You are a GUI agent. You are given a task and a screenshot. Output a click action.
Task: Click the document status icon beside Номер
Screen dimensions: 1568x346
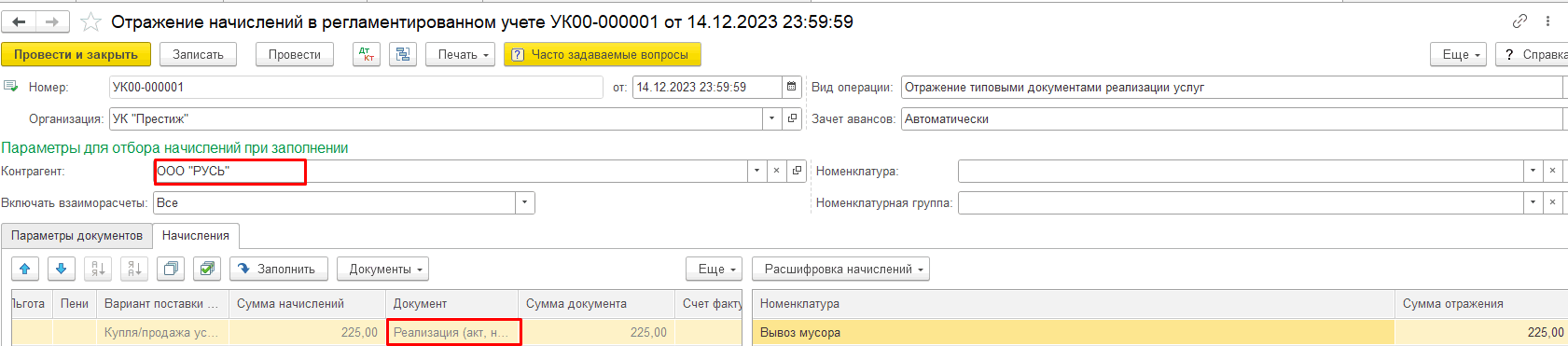click(11, 86)
